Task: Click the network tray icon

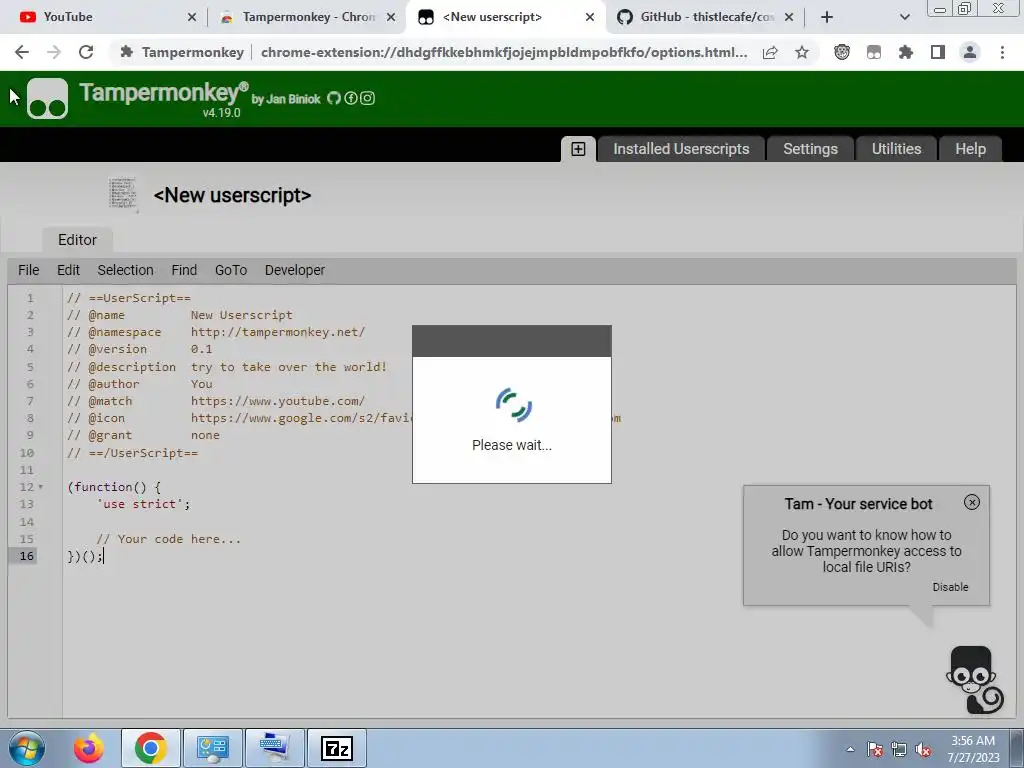Action: (899, 749)
